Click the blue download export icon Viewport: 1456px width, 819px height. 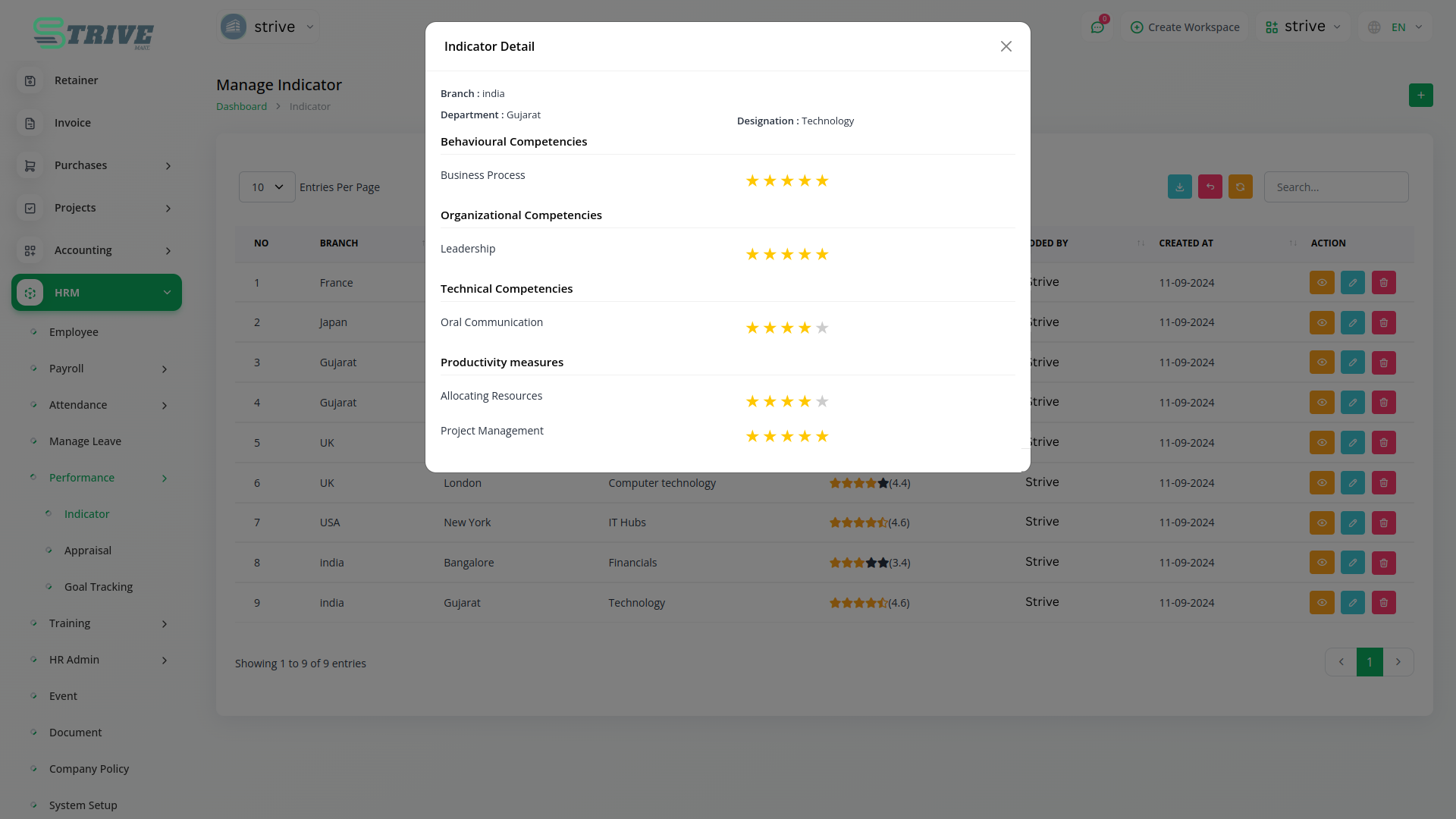[x=1179, y=187]
